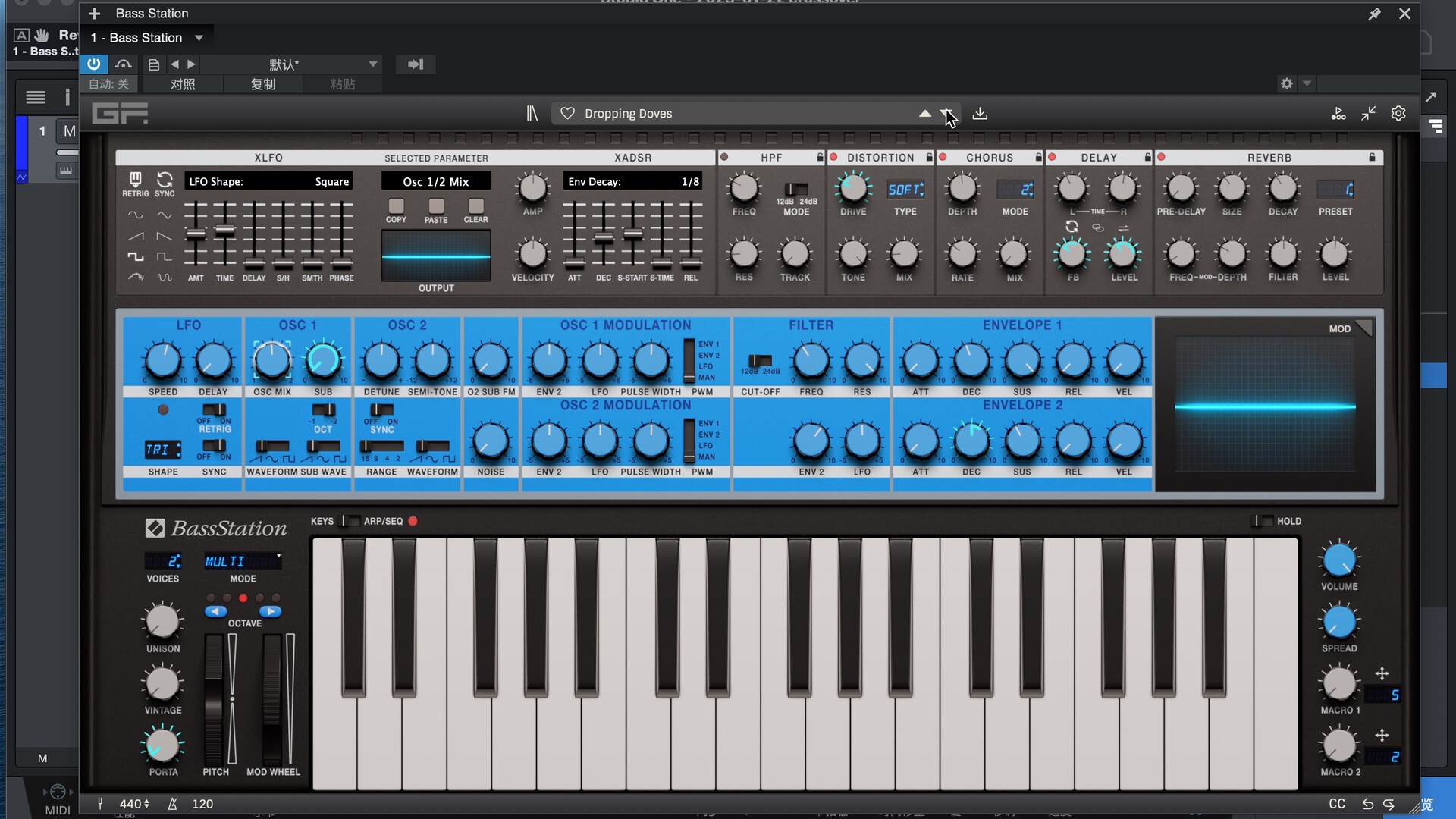Click the Env Decay 1/8 display
This screenshot has height=819, width=1456.
pyautogui.click(x=633, y=182)
